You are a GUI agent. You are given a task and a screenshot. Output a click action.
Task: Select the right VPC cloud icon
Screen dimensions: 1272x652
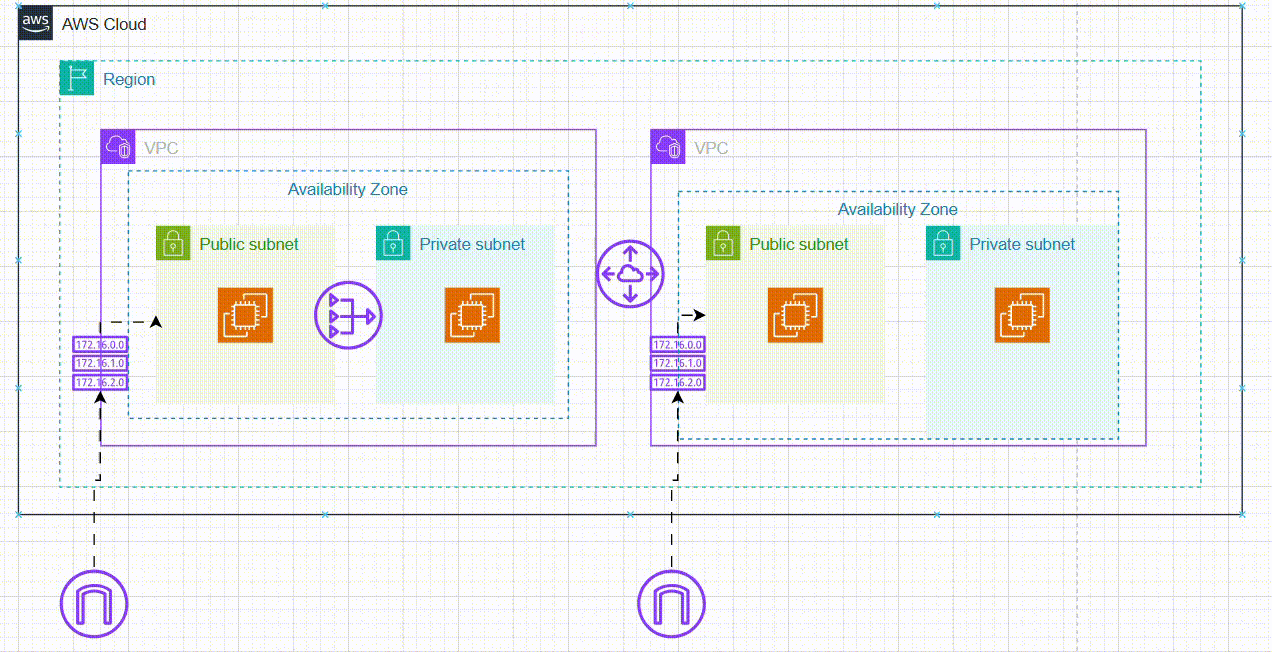(x=668, y=147)
